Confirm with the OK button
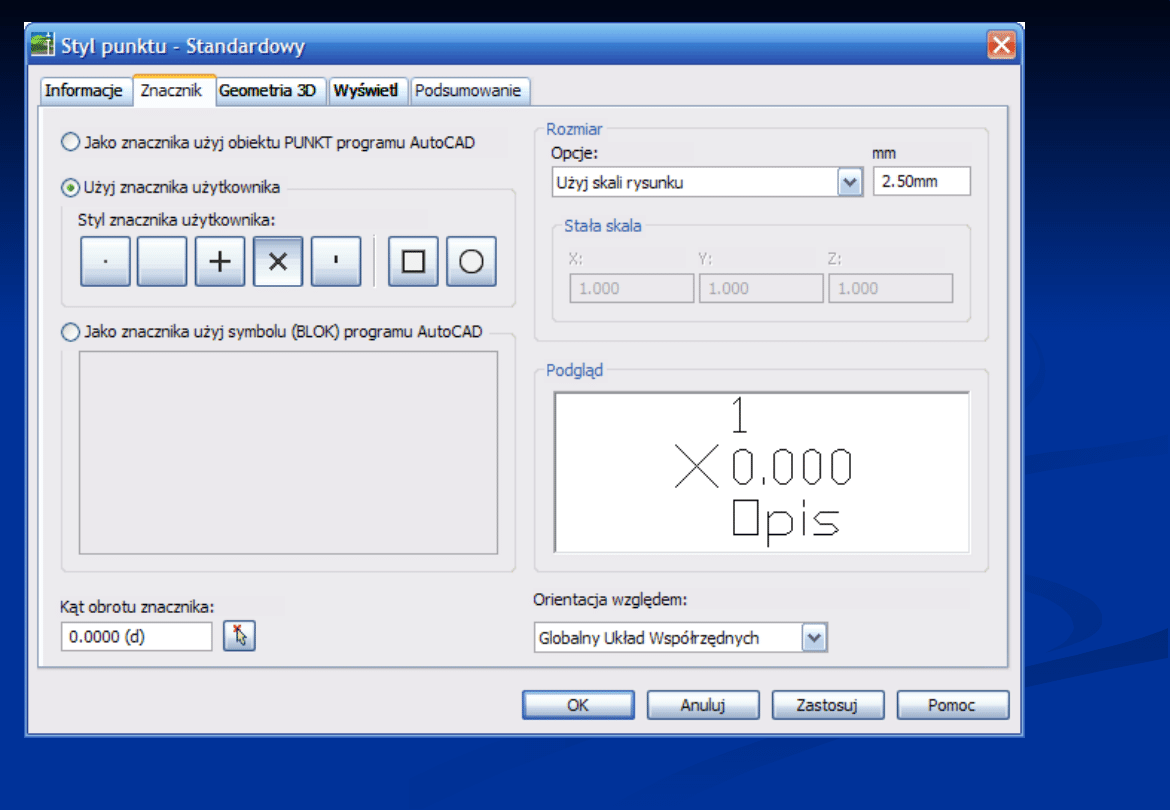 [x=578, y=705]
